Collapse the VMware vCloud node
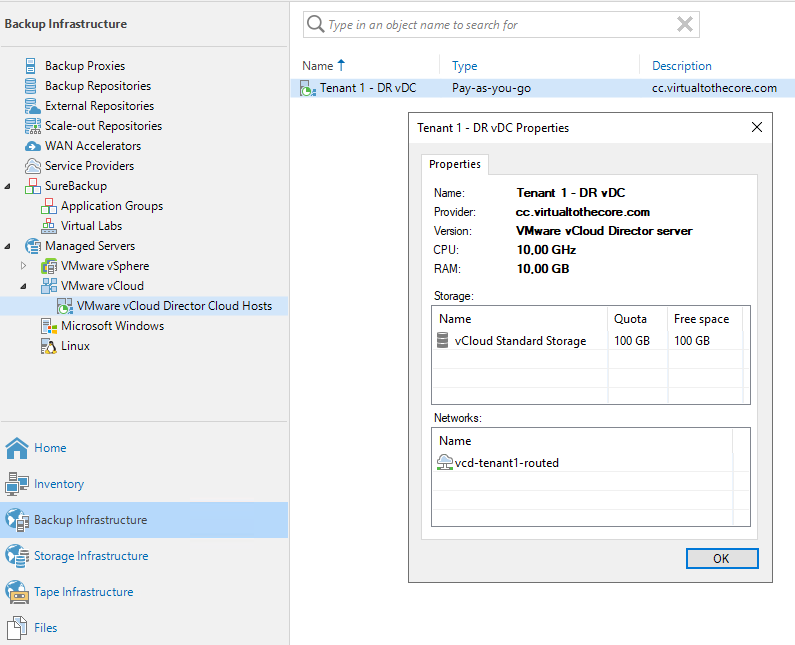This screenshot has width=795, height=645. point(23,286)
